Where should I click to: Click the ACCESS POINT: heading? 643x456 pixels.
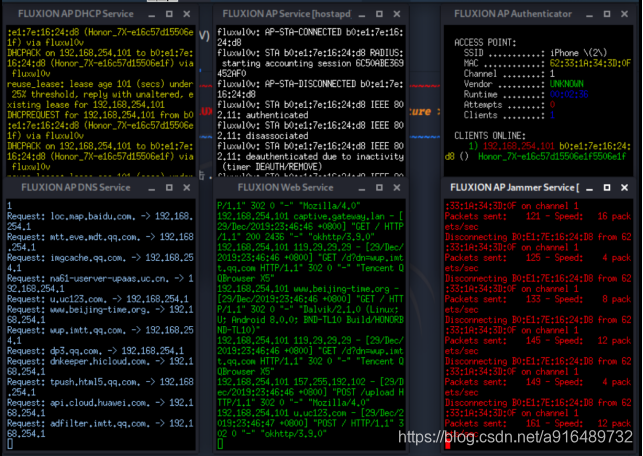485,43
